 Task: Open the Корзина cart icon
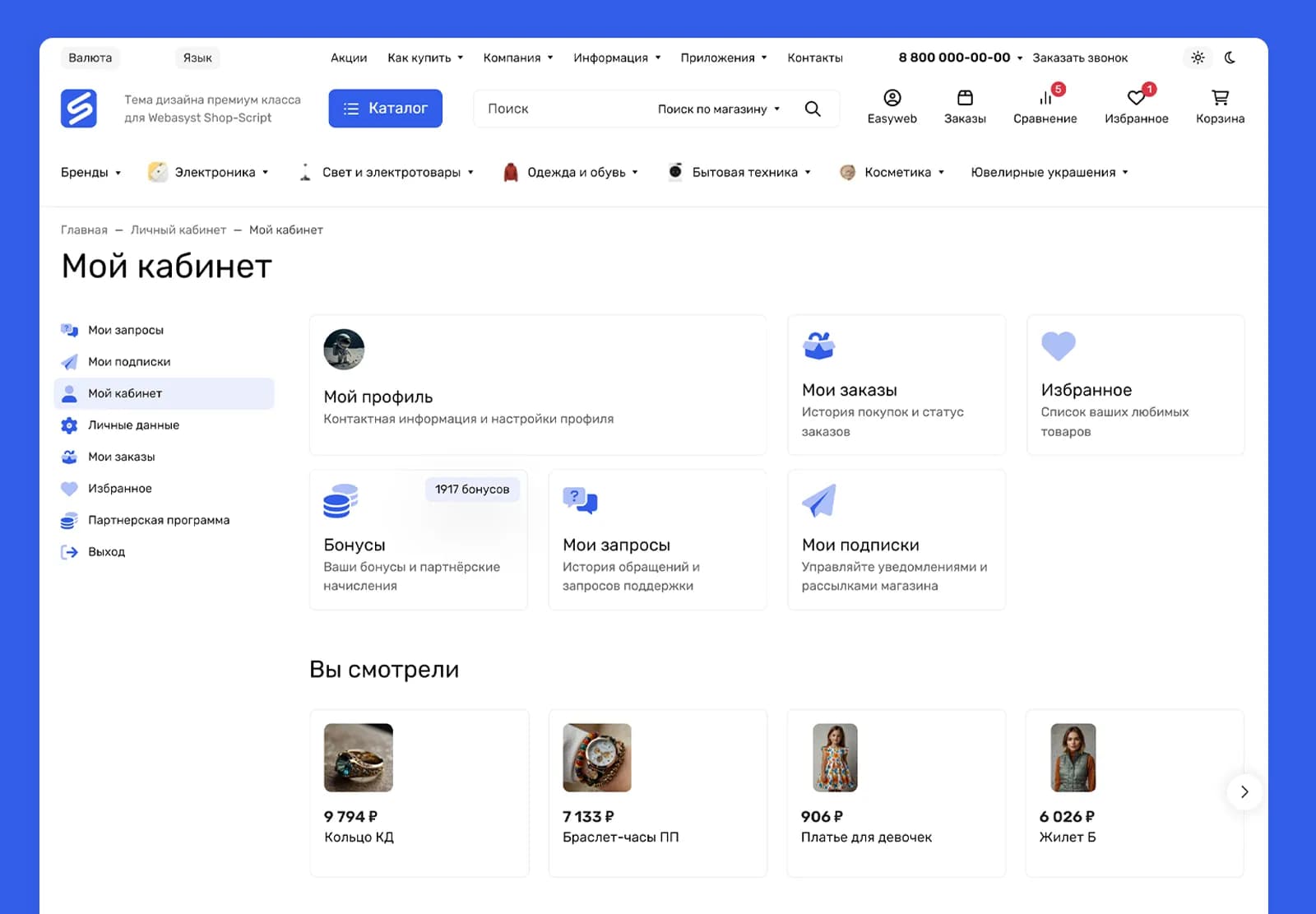1220,98
